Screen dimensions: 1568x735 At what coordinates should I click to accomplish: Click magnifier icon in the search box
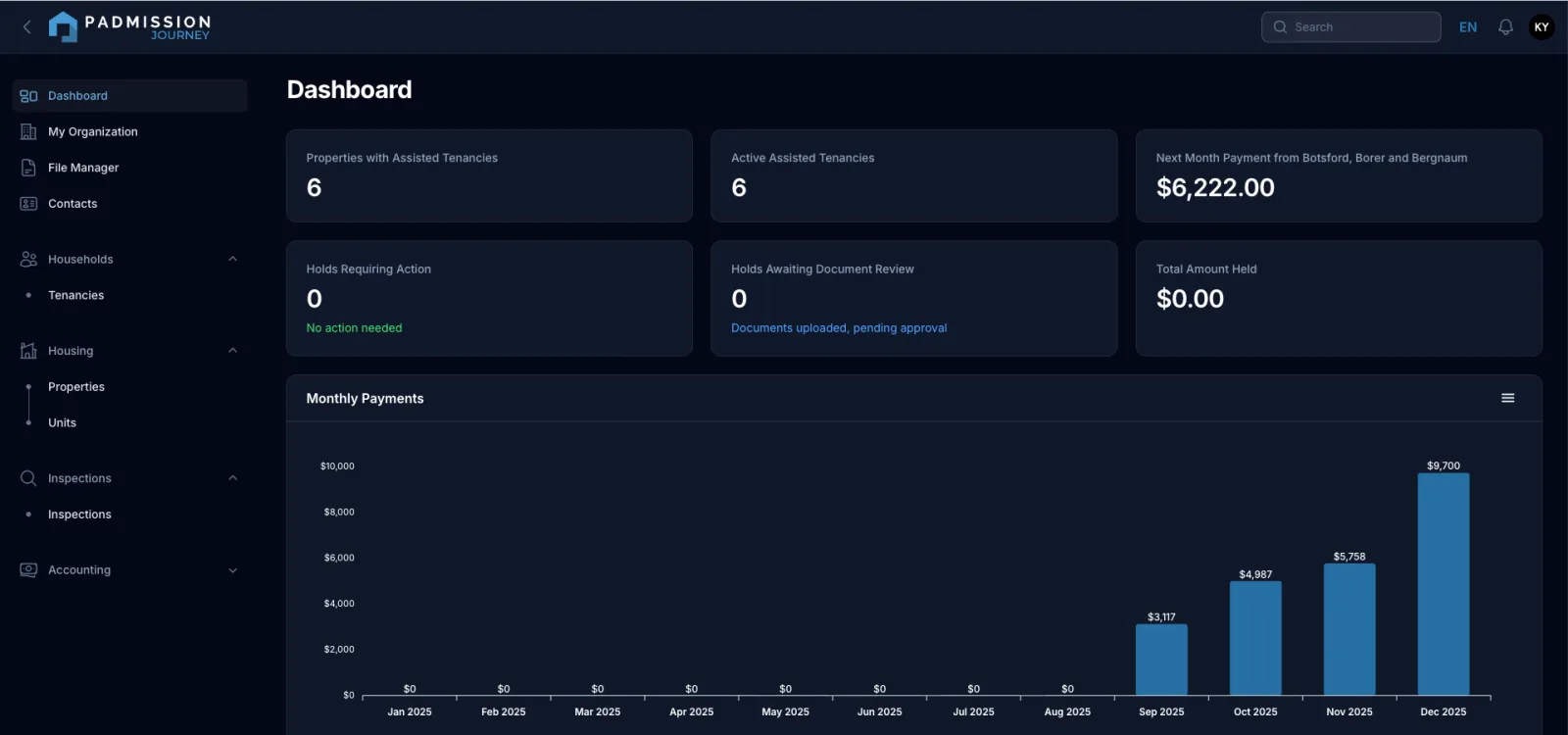(x=1280, y=27)
